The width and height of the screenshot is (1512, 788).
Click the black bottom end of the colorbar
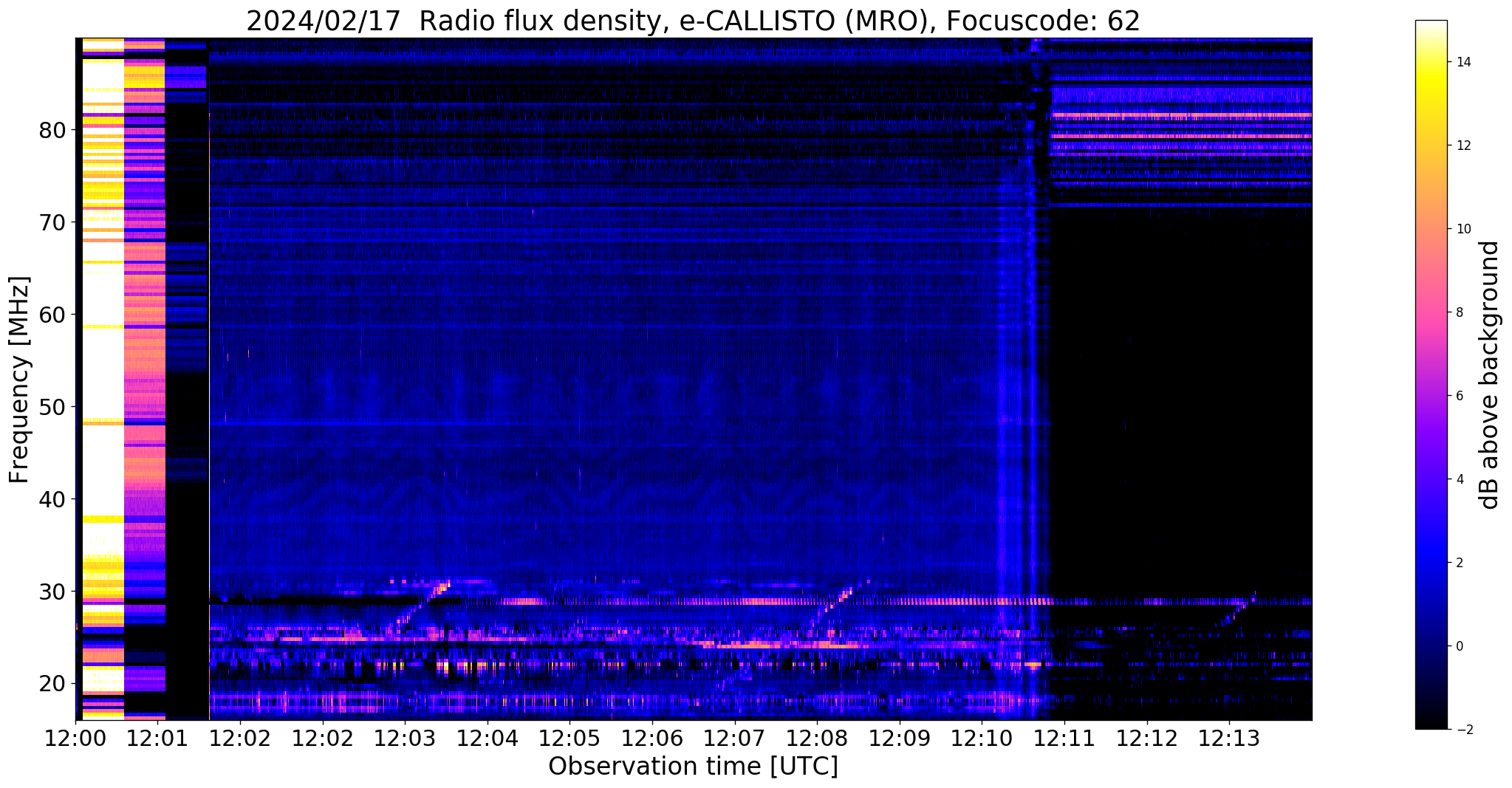tap(1431, 722)
